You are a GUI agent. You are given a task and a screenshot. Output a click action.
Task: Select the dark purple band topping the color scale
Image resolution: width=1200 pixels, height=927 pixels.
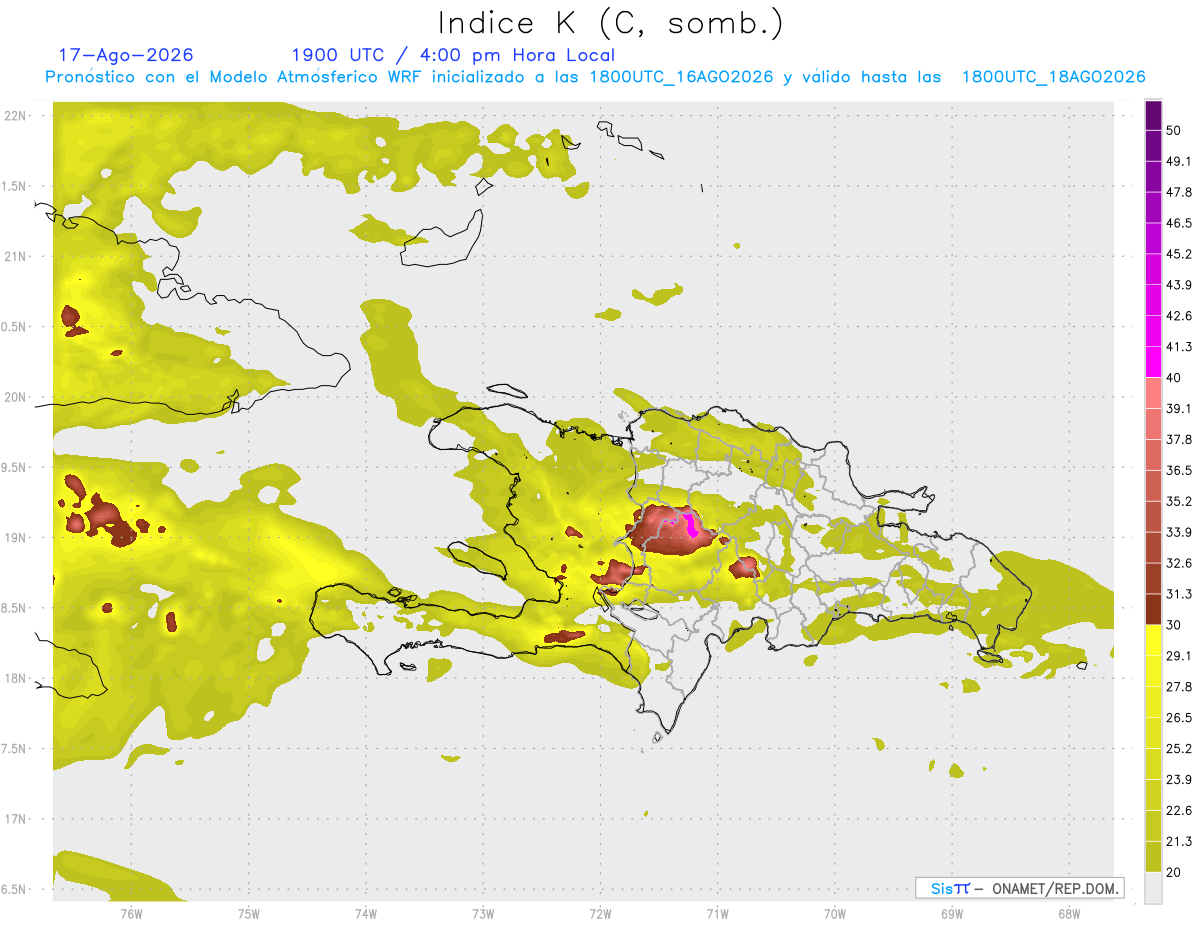click(1153, 115)
